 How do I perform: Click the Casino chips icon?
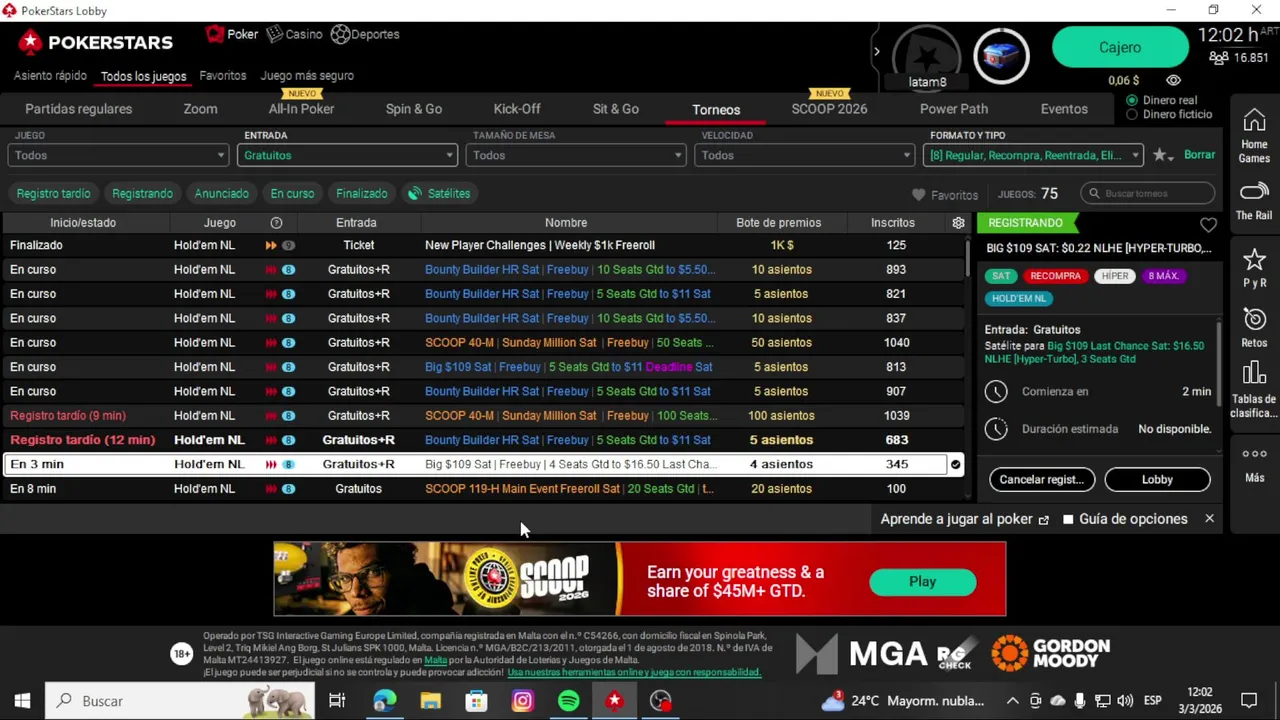pos(274,34)
